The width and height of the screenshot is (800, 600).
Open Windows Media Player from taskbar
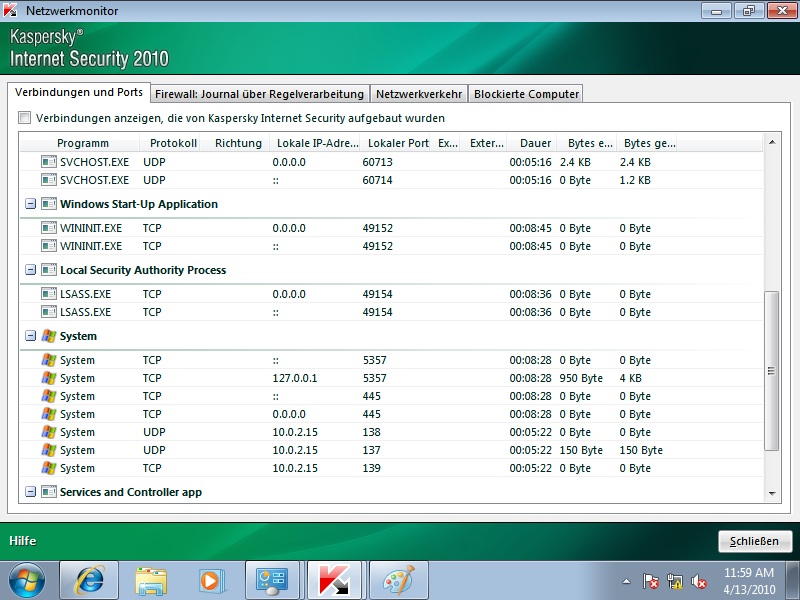point(211,581)
